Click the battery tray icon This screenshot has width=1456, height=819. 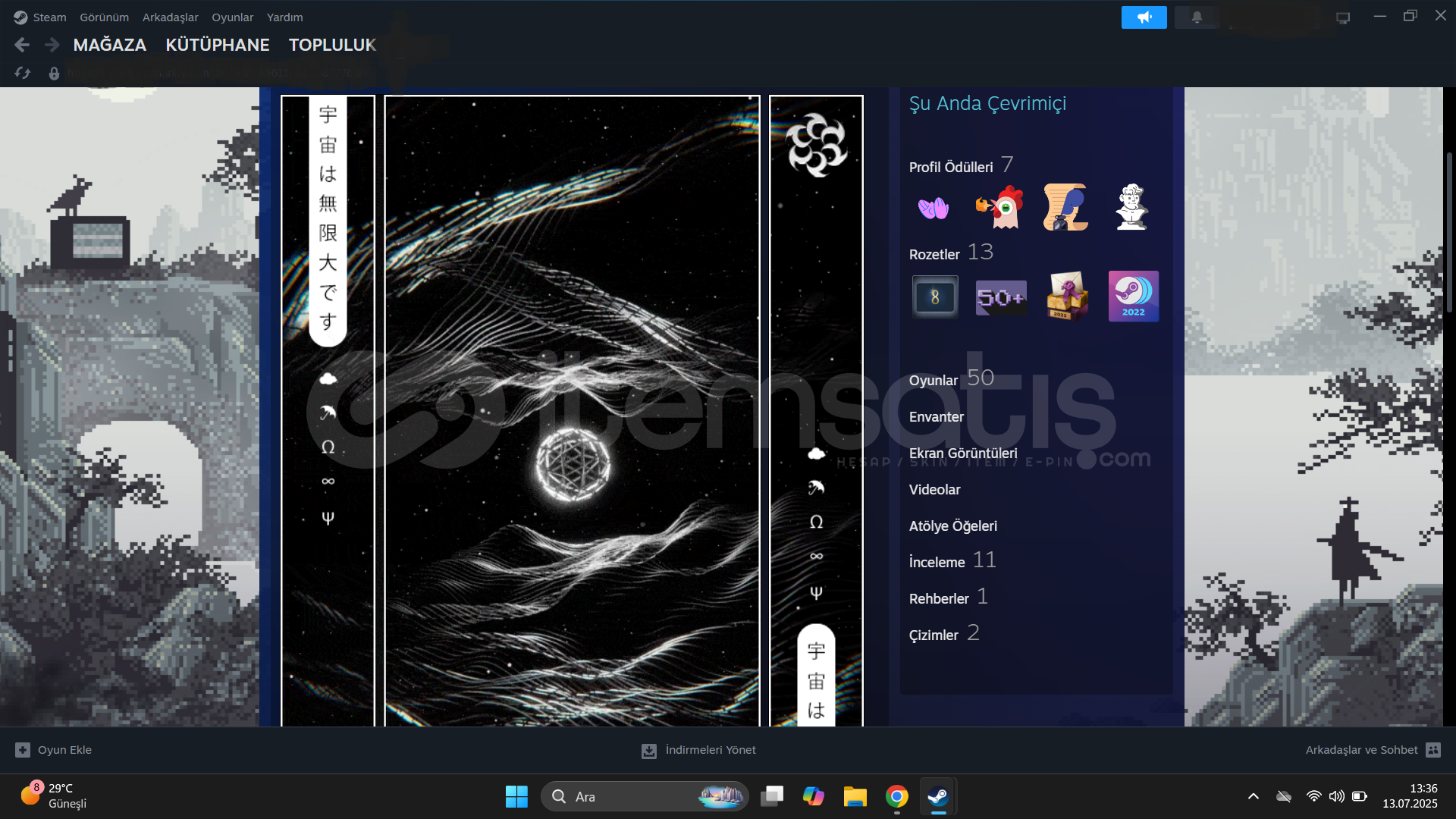tap(1360, 796)
